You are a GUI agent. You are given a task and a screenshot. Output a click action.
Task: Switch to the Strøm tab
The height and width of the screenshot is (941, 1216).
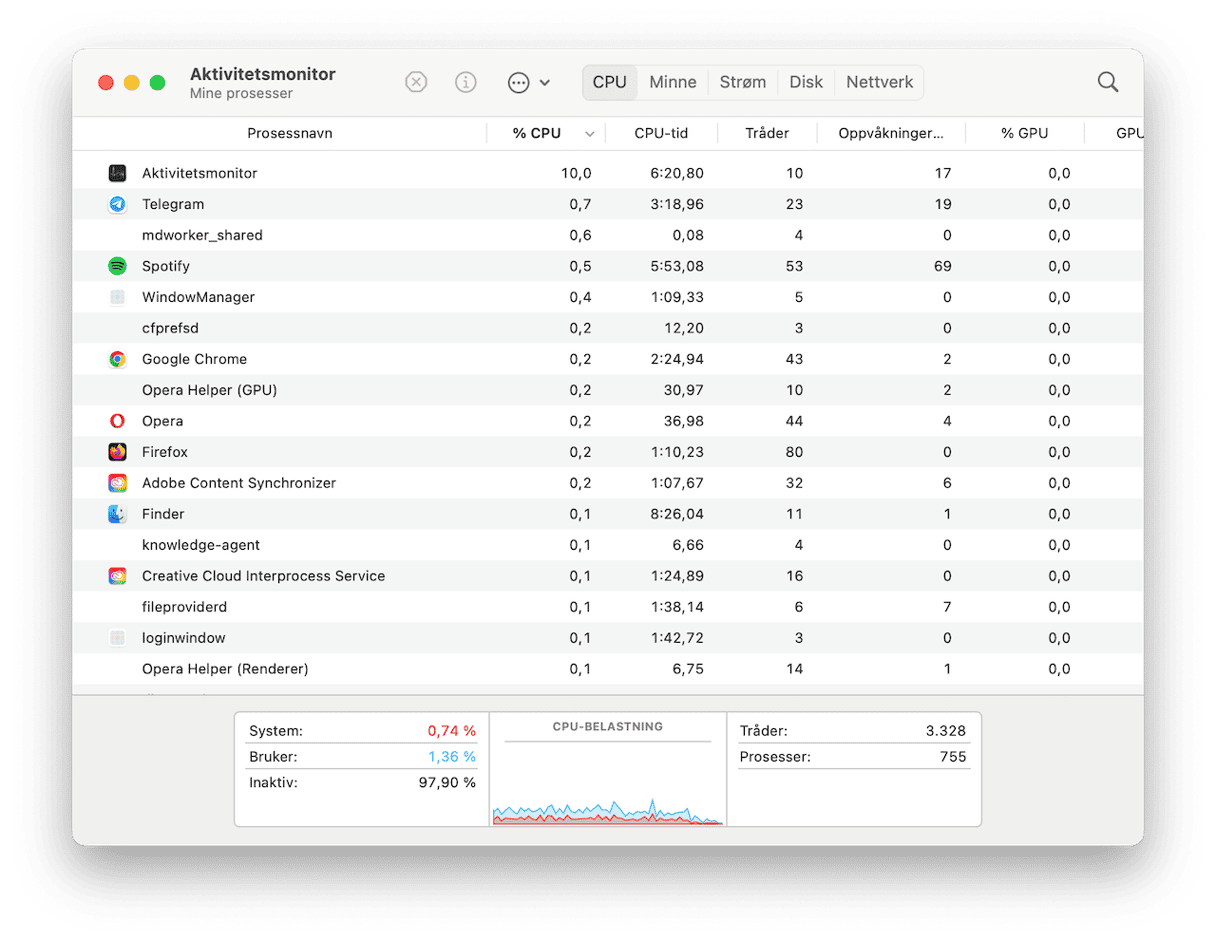[x=743, y=82]
